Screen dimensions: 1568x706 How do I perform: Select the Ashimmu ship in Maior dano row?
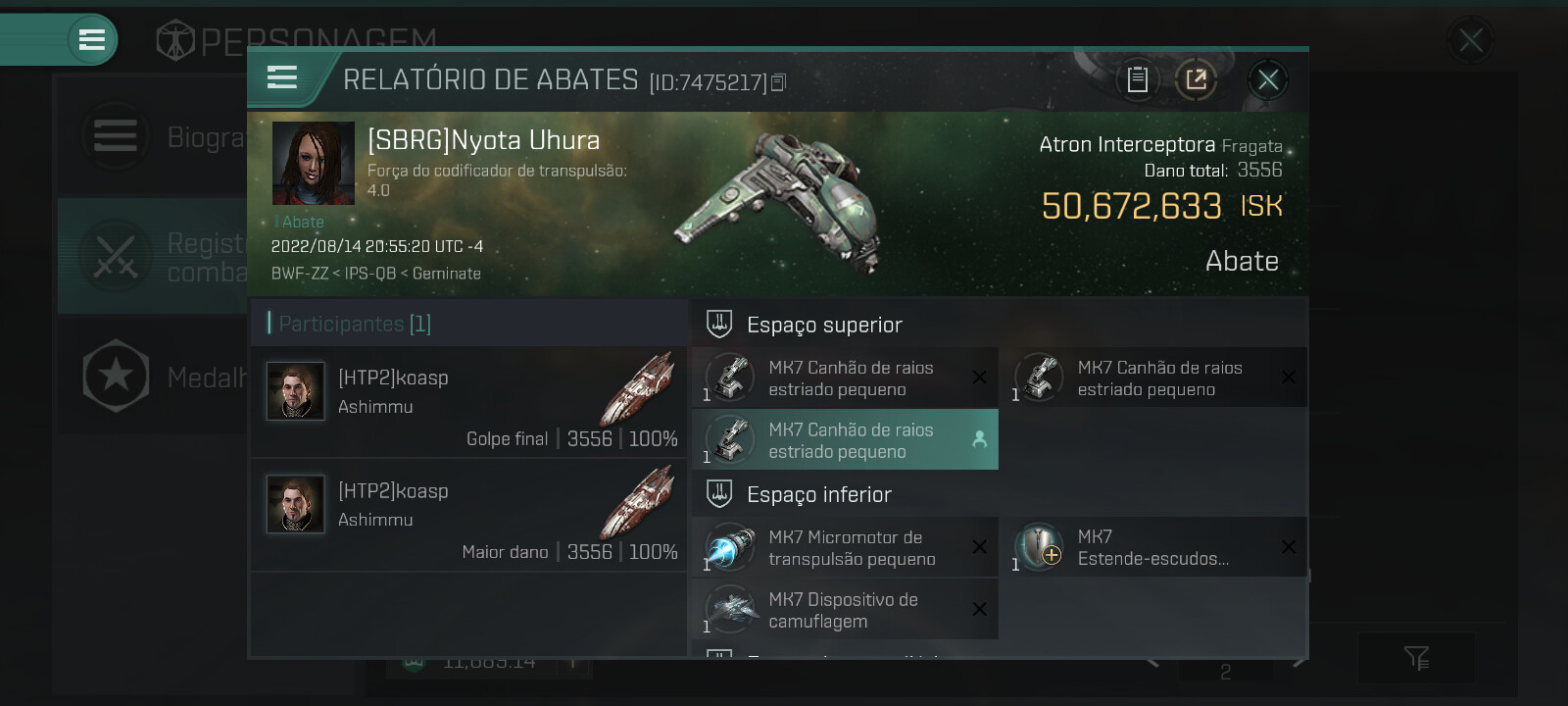pos(638,503)
